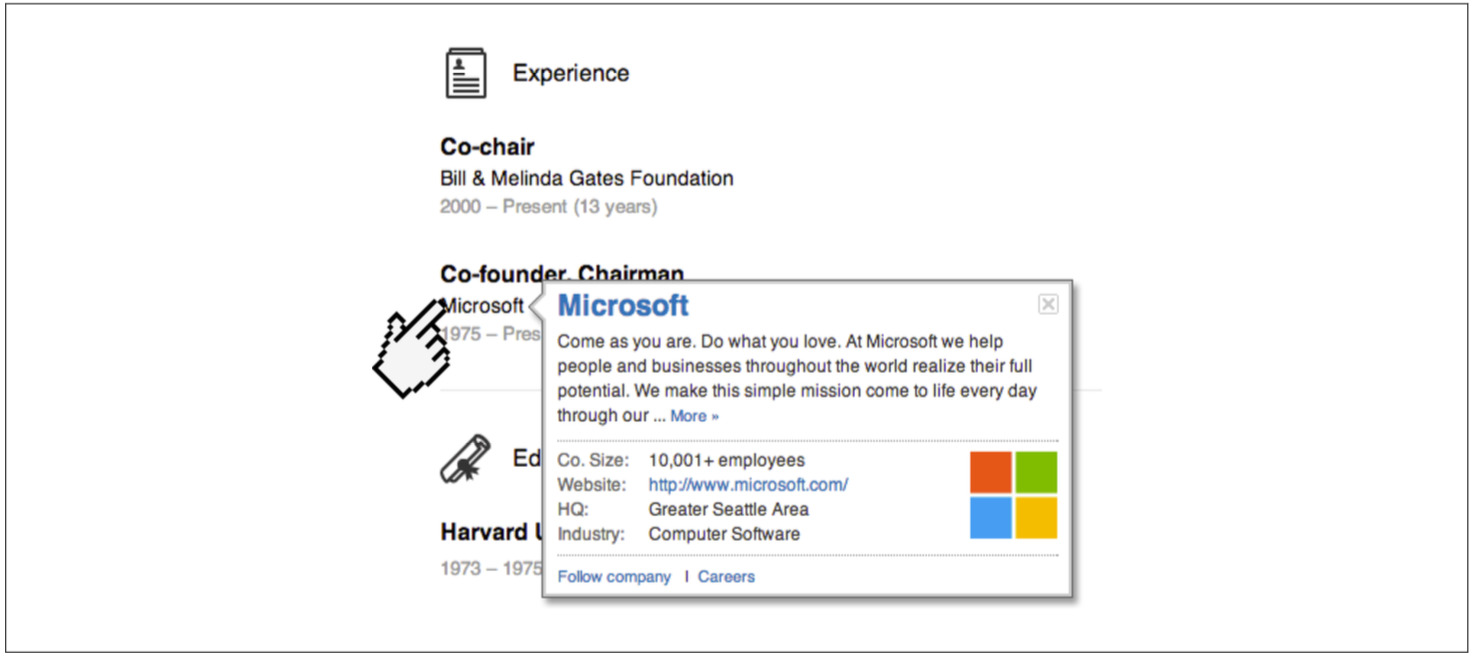
Task: Close the Microsoft popup with X
Action: (1048, 304)
